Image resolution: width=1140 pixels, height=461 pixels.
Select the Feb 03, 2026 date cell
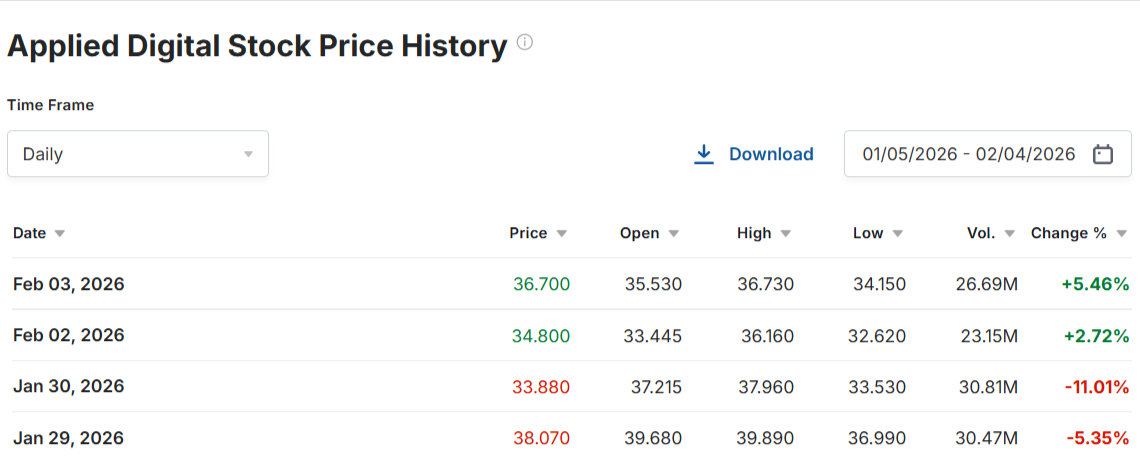point(68,284)
